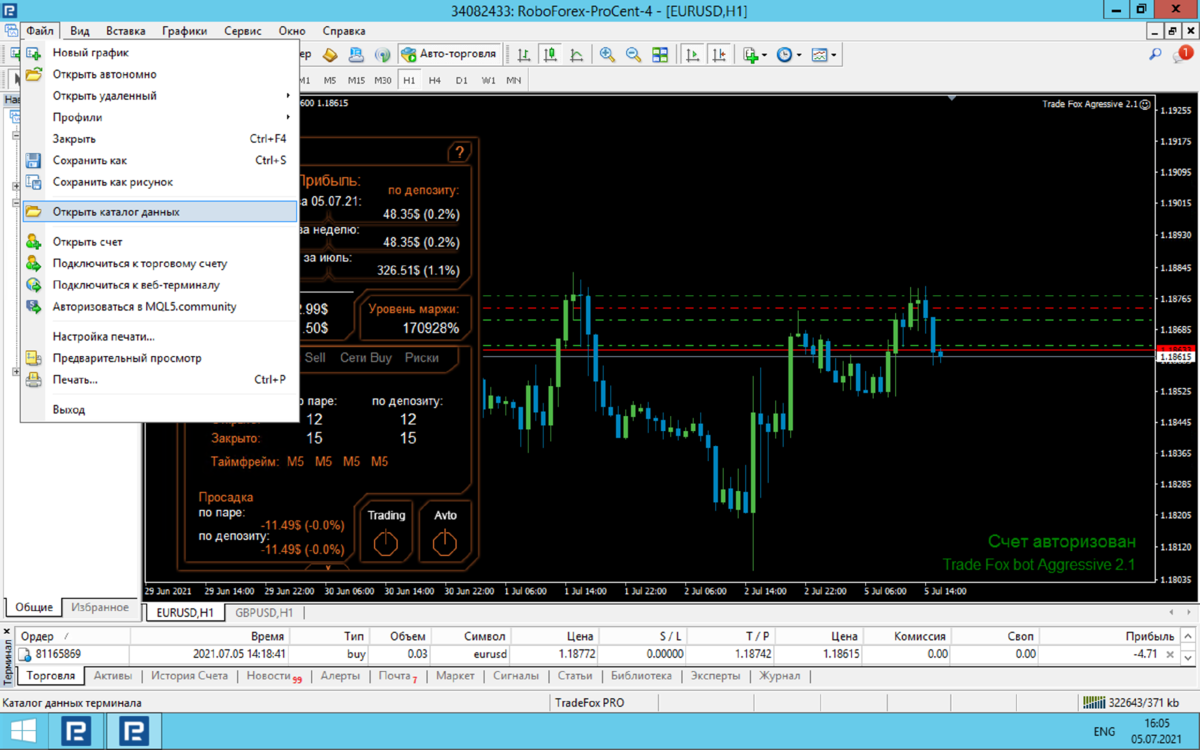Click the ENG language indicator in the tray

click(1103, 732)
